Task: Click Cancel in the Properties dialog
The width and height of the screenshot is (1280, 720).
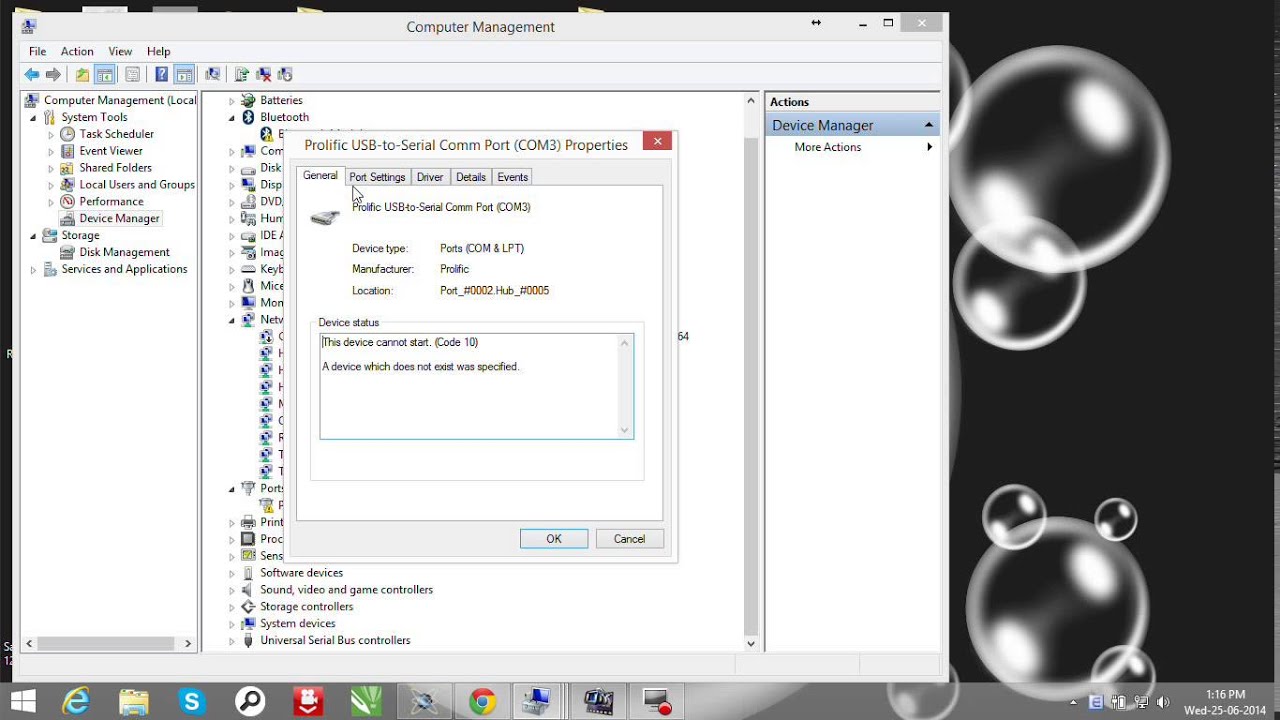Action: point(629,539)
